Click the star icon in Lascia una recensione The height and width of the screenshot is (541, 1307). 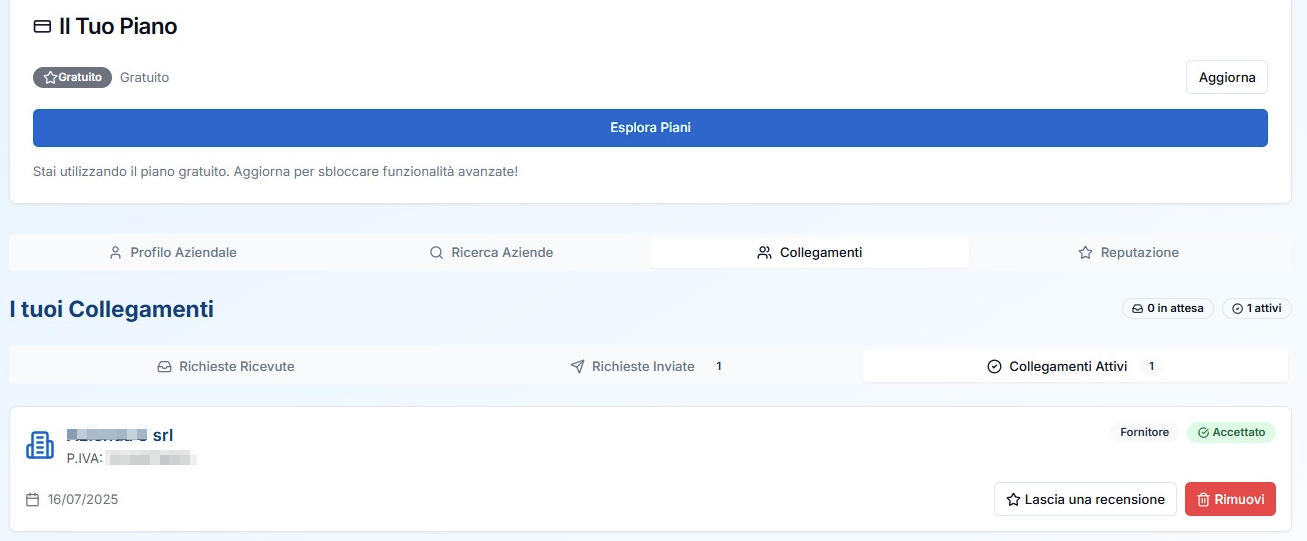click(1013, 499)
